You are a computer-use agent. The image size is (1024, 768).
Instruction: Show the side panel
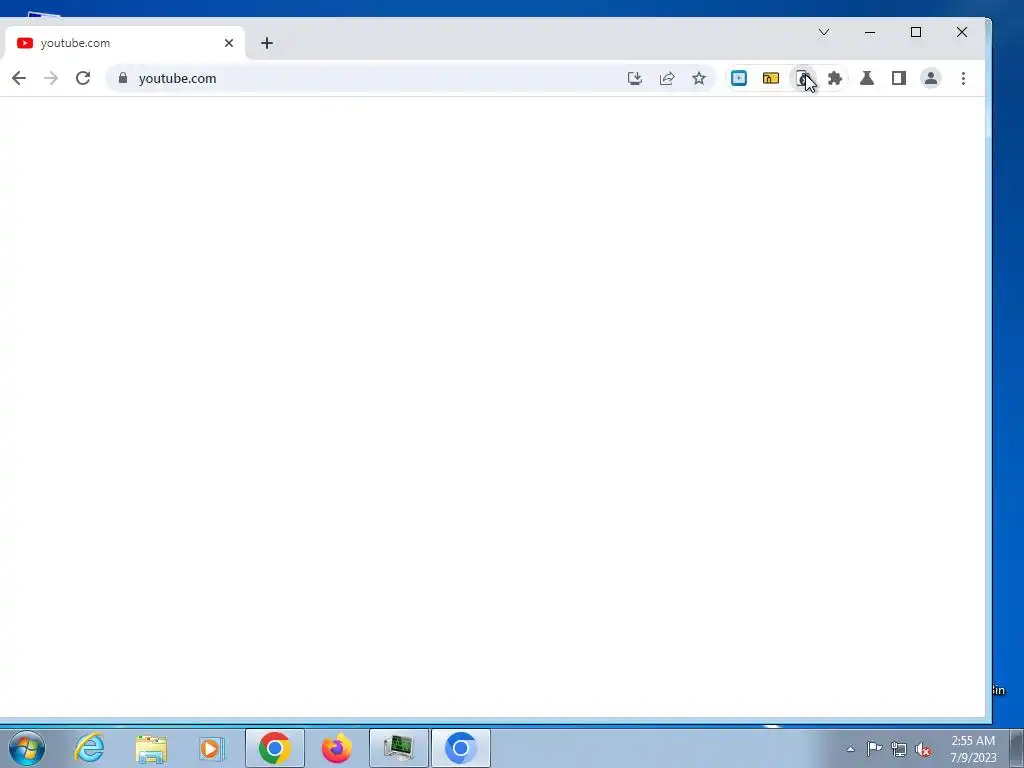pos(899,78)
